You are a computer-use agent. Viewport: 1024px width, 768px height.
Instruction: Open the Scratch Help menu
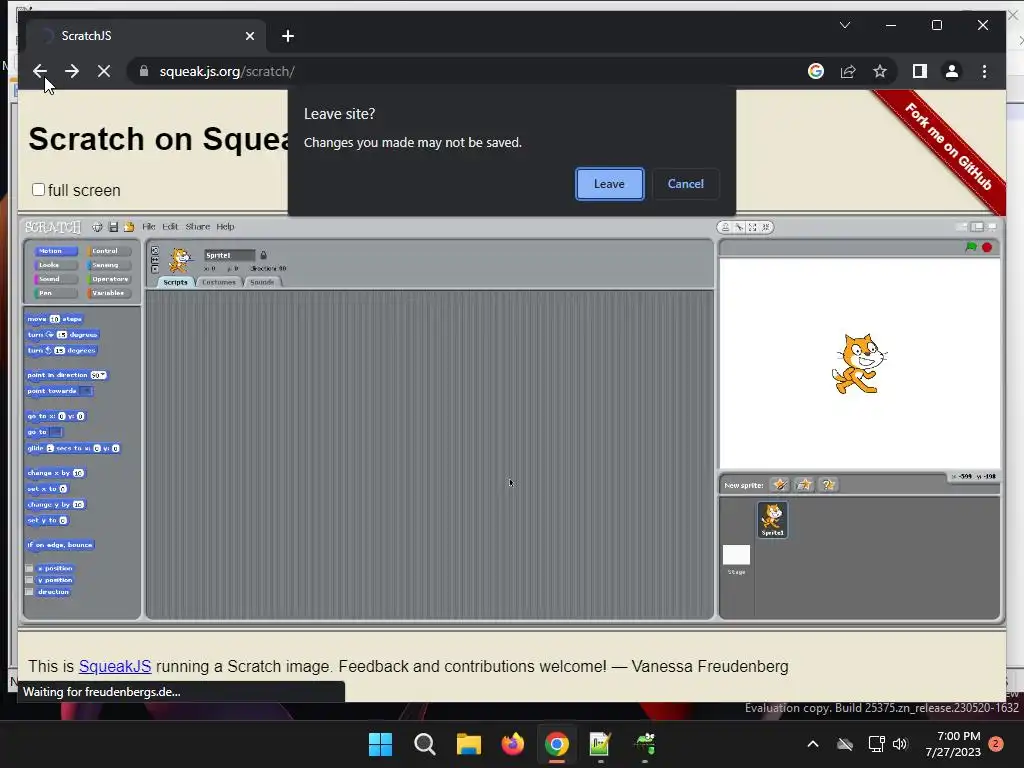click(225, 227)
